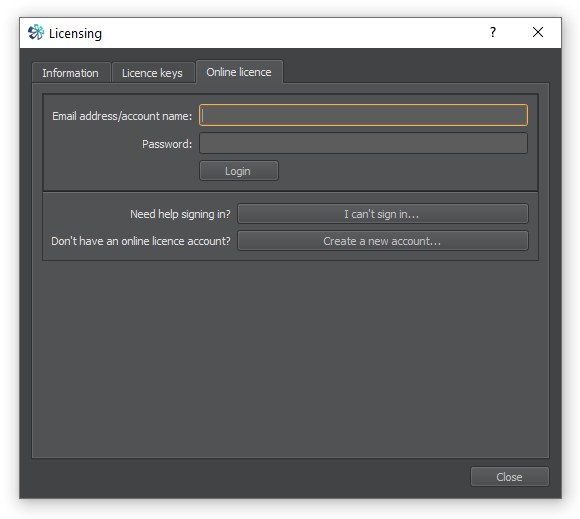Click the Licensing app logo icon

click(36, 33)
